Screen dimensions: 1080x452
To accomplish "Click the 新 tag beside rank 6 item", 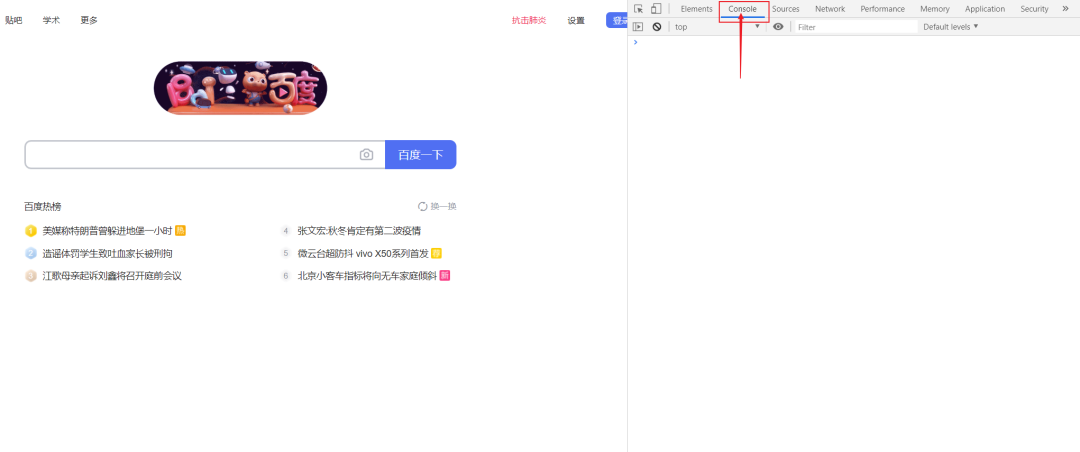I will click(445, 276).
